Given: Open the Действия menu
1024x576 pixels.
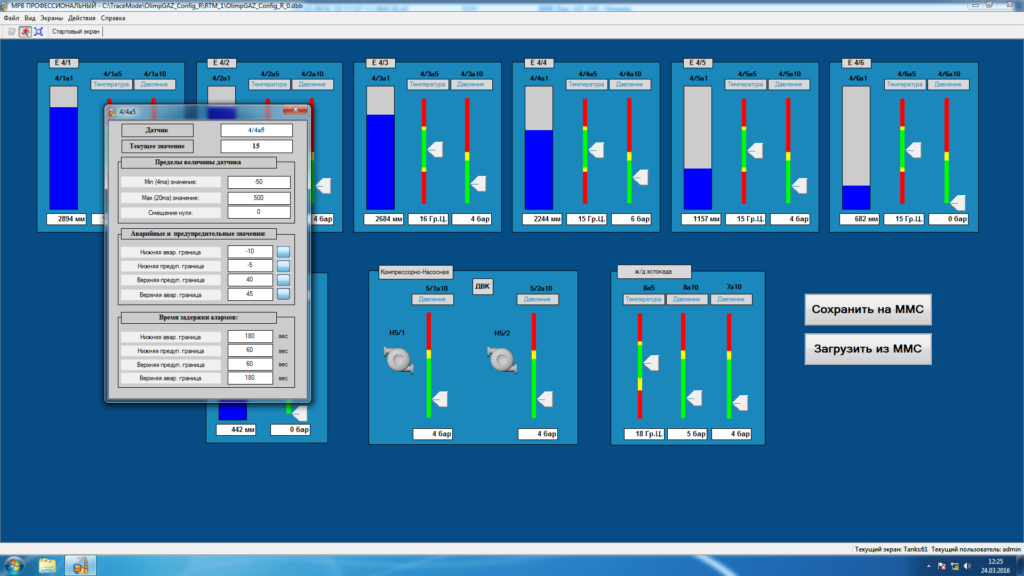Looking at the screenshot, I should click(83, 19).
